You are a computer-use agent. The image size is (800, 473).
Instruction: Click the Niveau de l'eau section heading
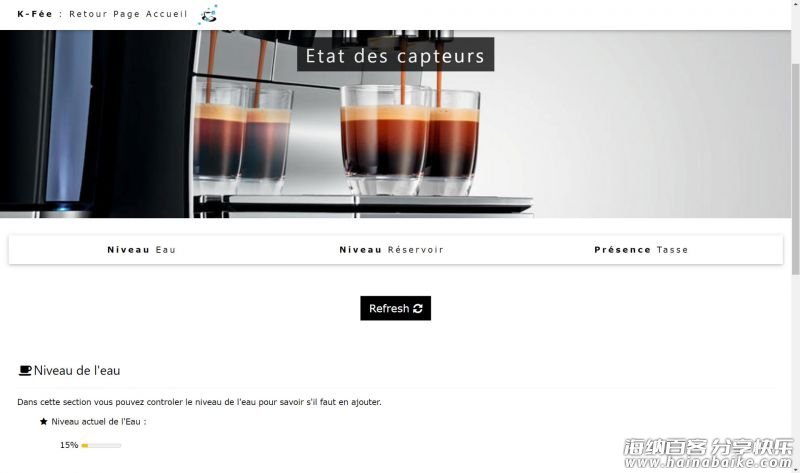[x=77, y=370]
